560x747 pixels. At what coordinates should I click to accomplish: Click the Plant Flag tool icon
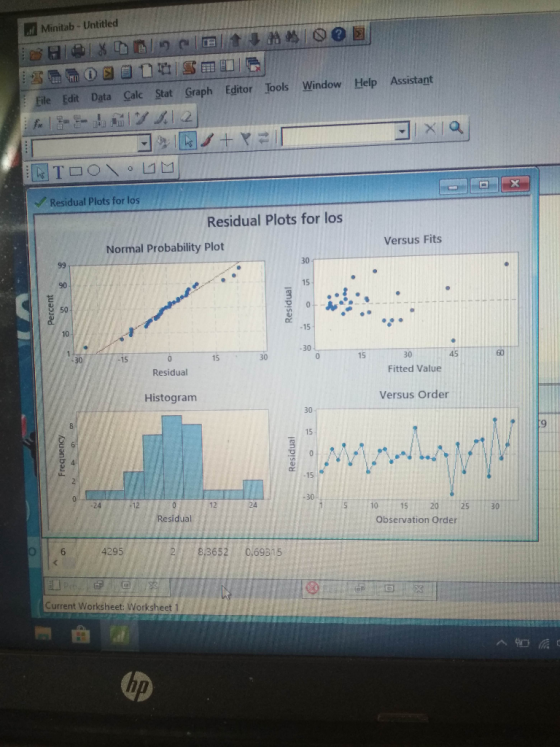[x=245, y=138]
